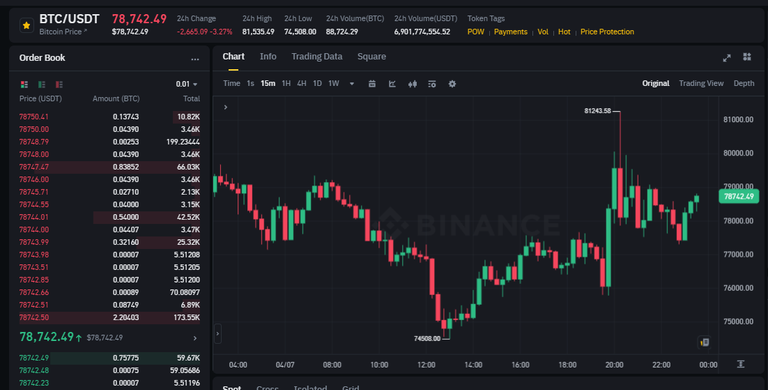
Task: Click the Bitcoin Price link
Action: (x=63, y=31)
